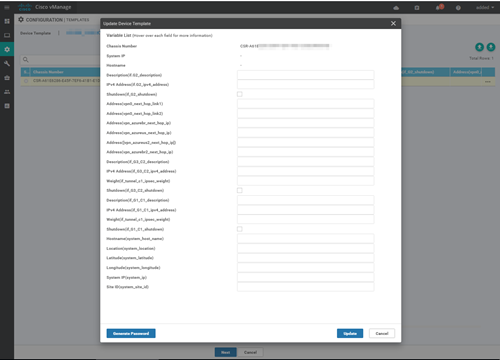
Task: Close the Update Device Template dialog
Action: (393, 23)
